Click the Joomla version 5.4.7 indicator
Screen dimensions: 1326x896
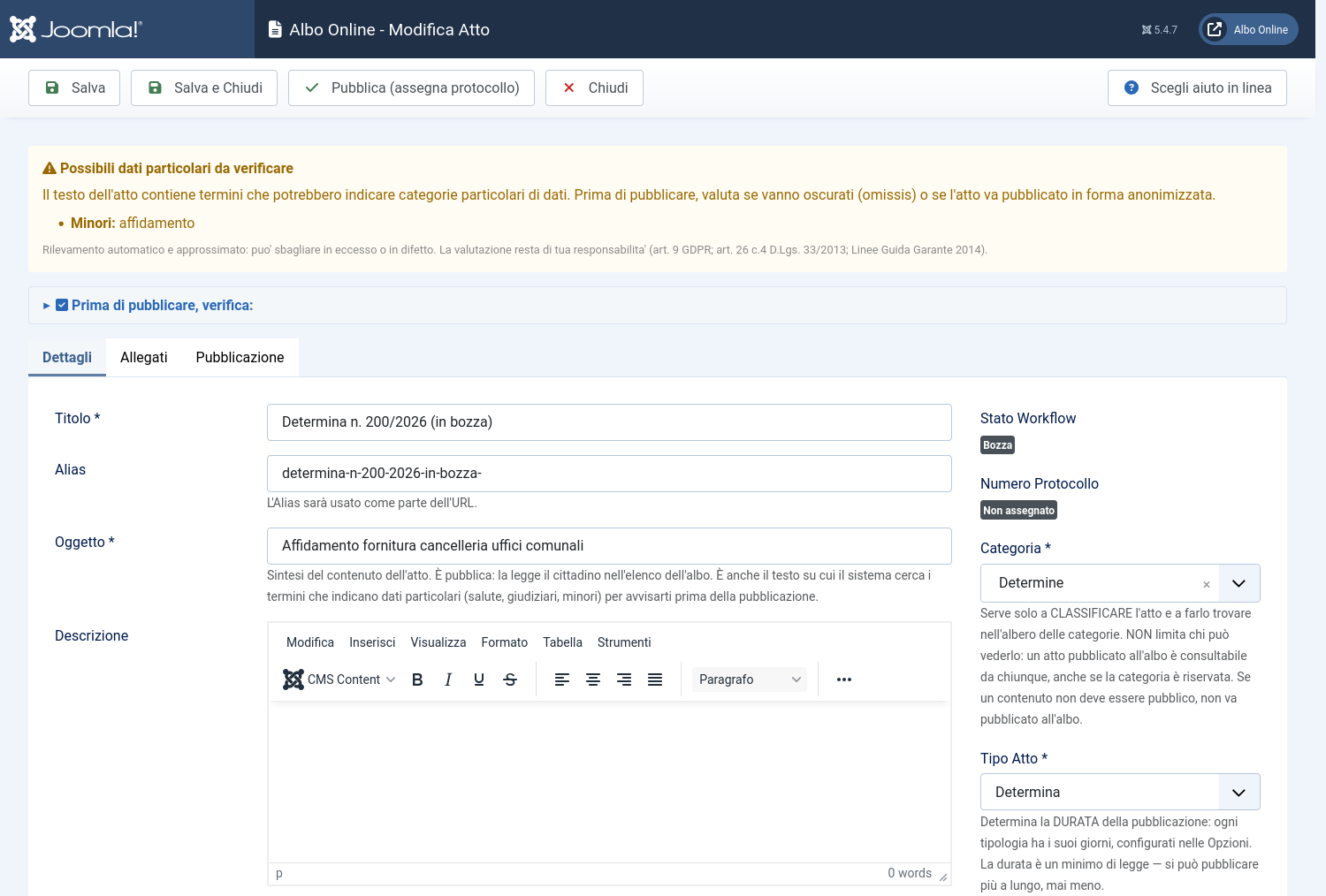point(1159,30)
